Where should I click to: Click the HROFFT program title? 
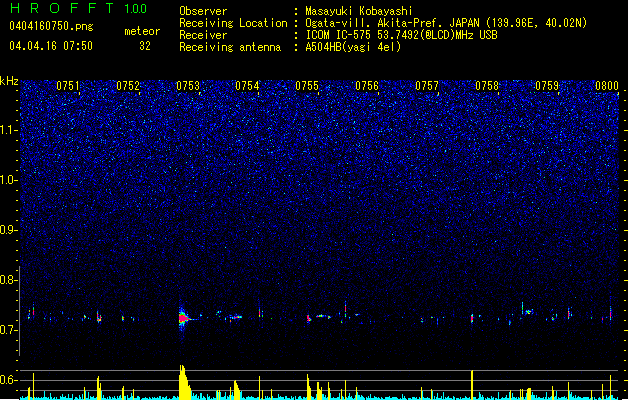click(63, 8)
